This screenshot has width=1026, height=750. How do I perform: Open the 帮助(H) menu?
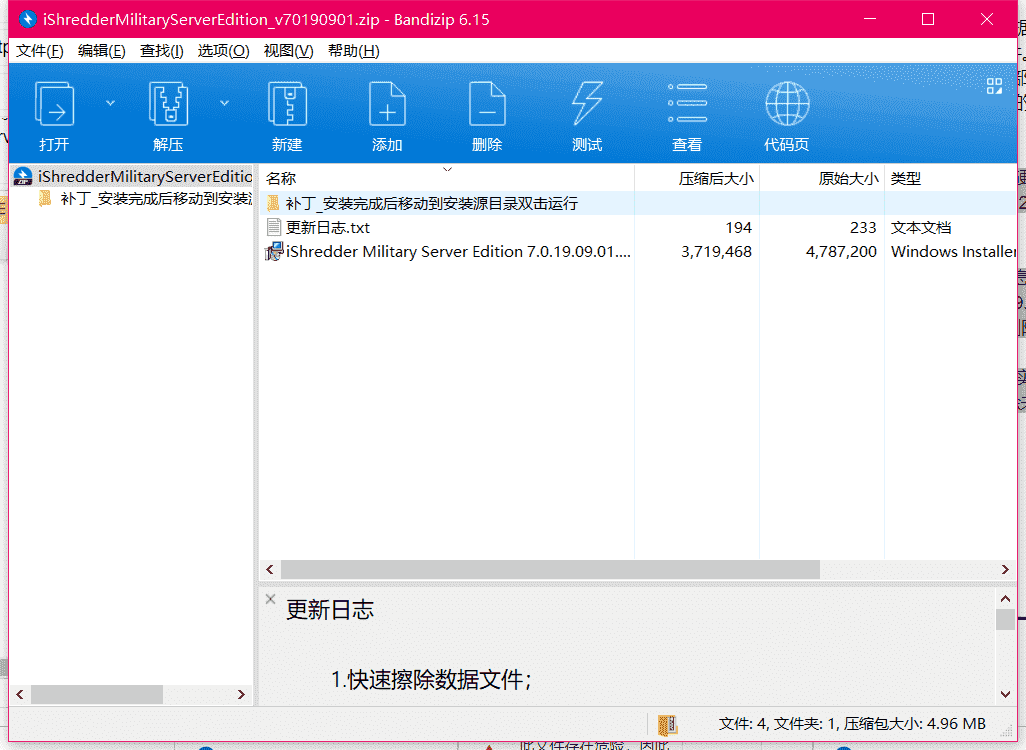pyautogui.click(x=353, y=51)
